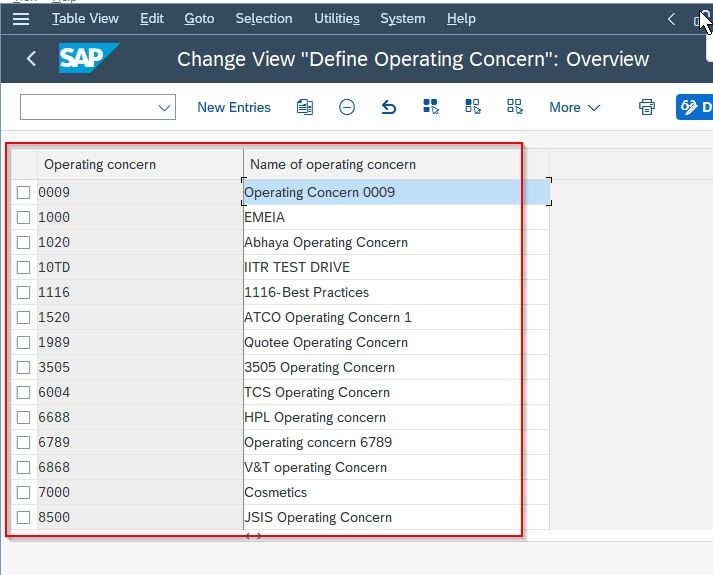Click operating concern code 8500
Image resolution: width=713 pixels, height=575 pixels.
pos(140,517)
